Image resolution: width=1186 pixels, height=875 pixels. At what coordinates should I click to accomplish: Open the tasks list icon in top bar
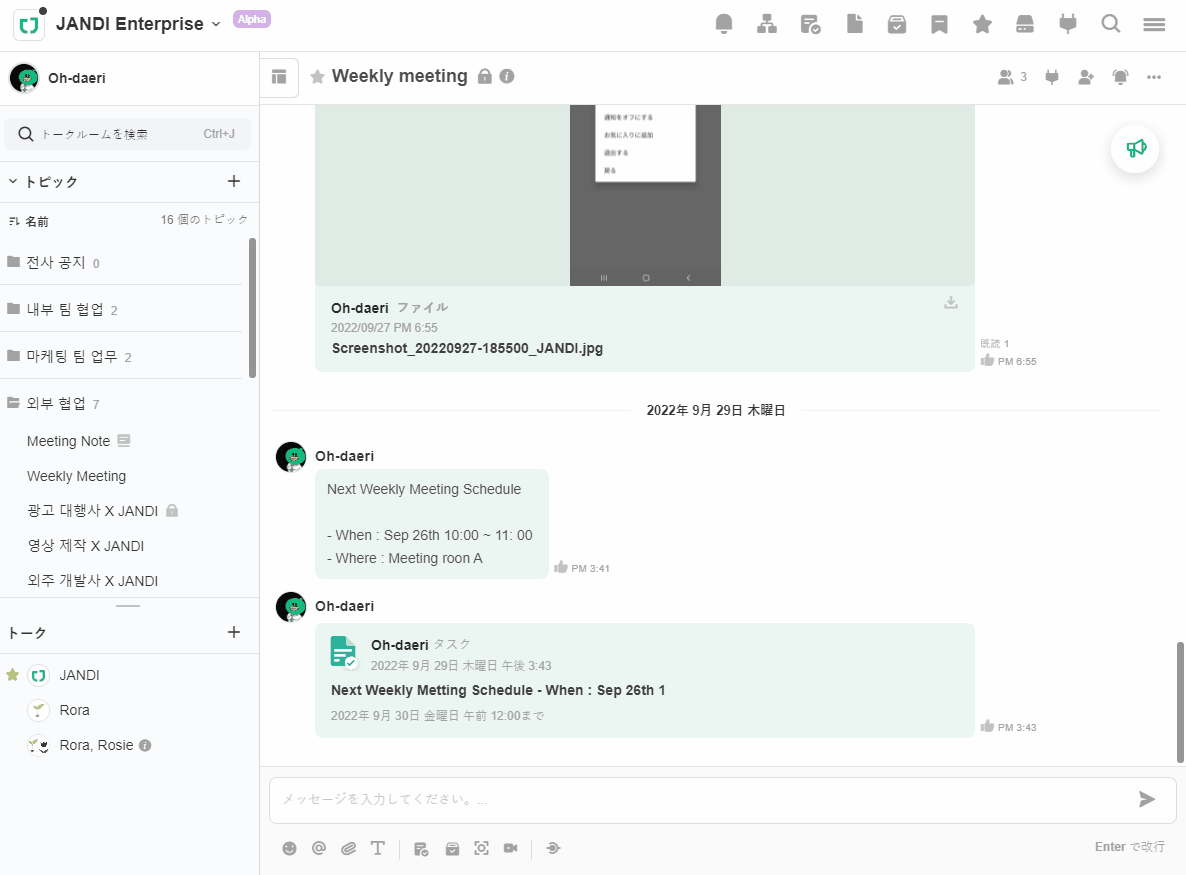coord(810,24)
